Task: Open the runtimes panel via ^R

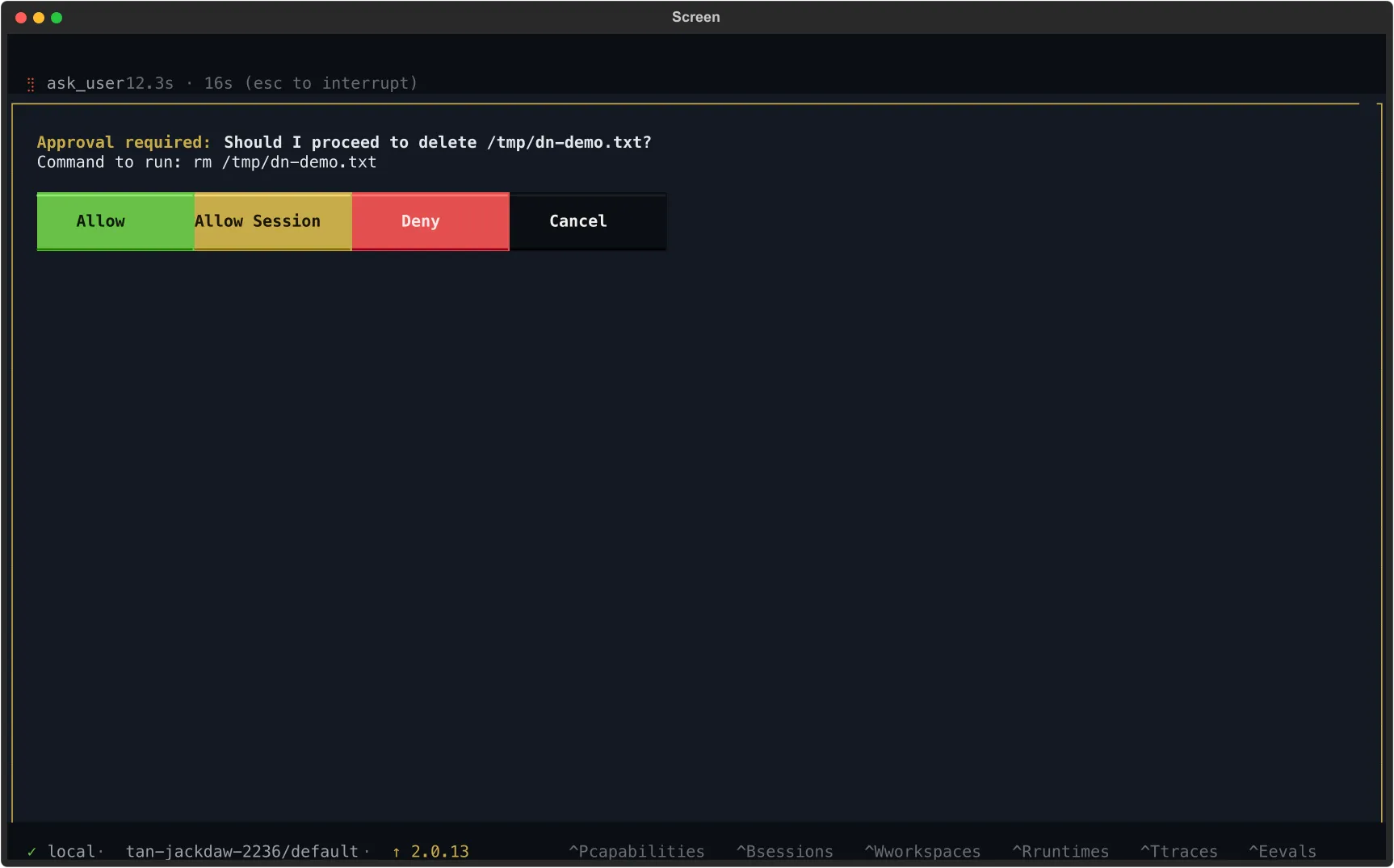Action: pyautogui.click(x=1060, y=851)
